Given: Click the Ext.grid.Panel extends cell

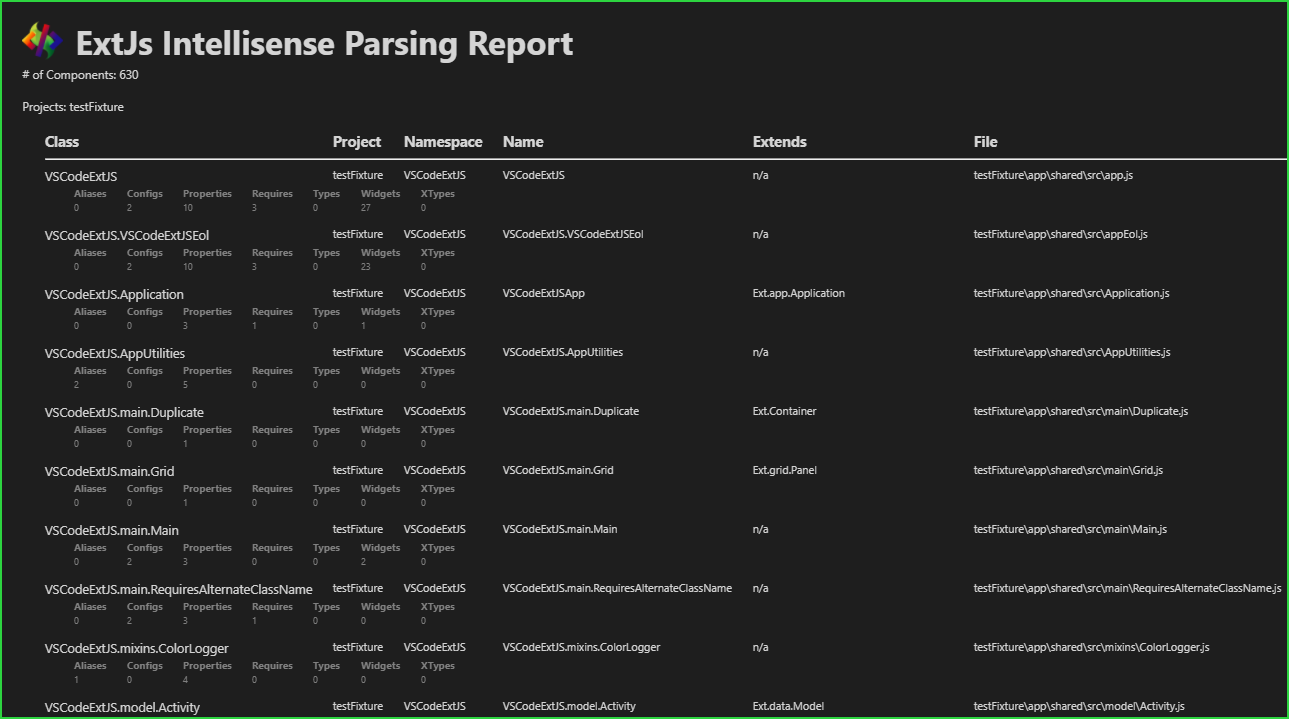Looking at the screenshot, I should coord(785,471).
